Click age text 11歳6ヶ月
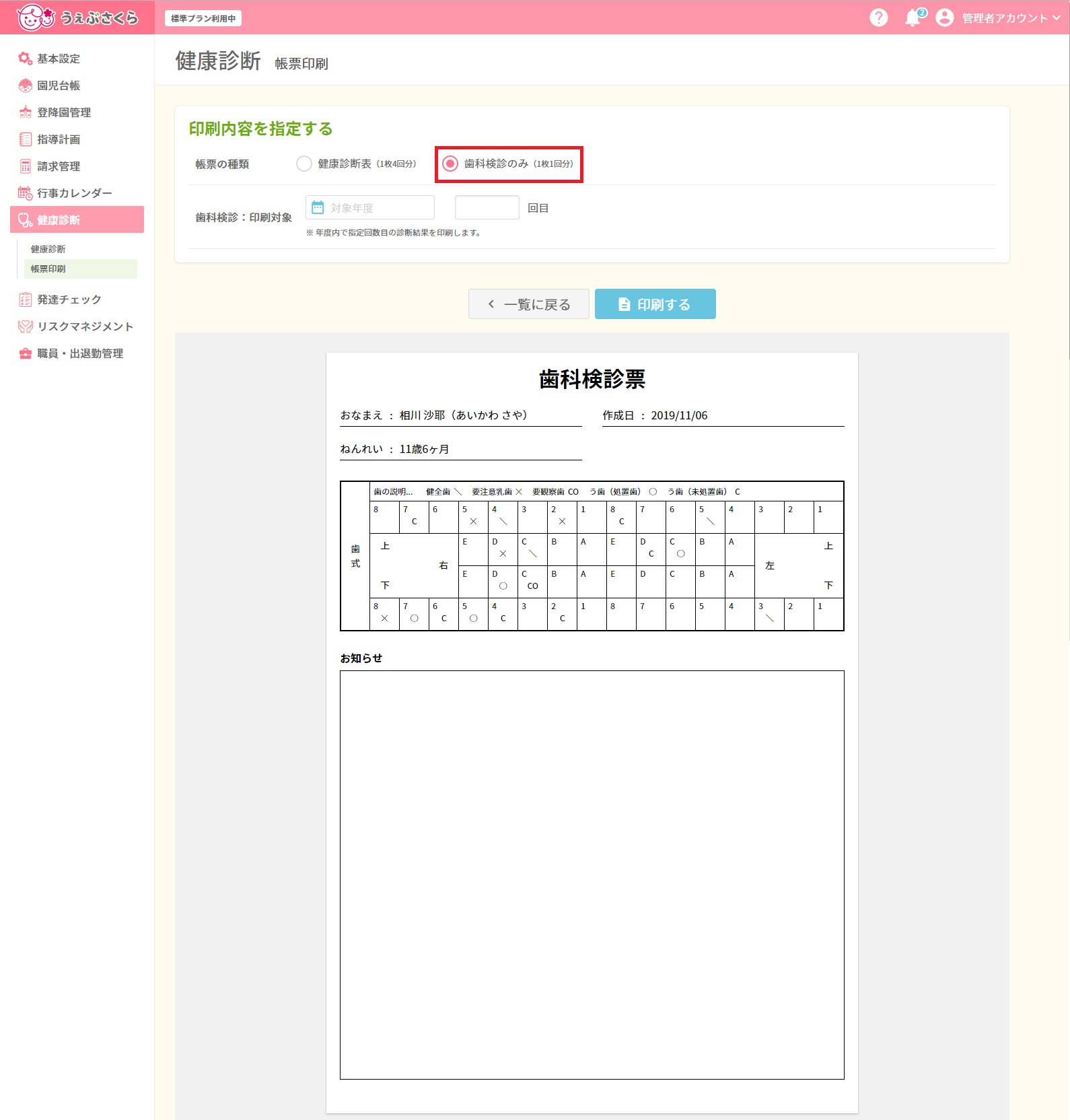 (424, 449)
